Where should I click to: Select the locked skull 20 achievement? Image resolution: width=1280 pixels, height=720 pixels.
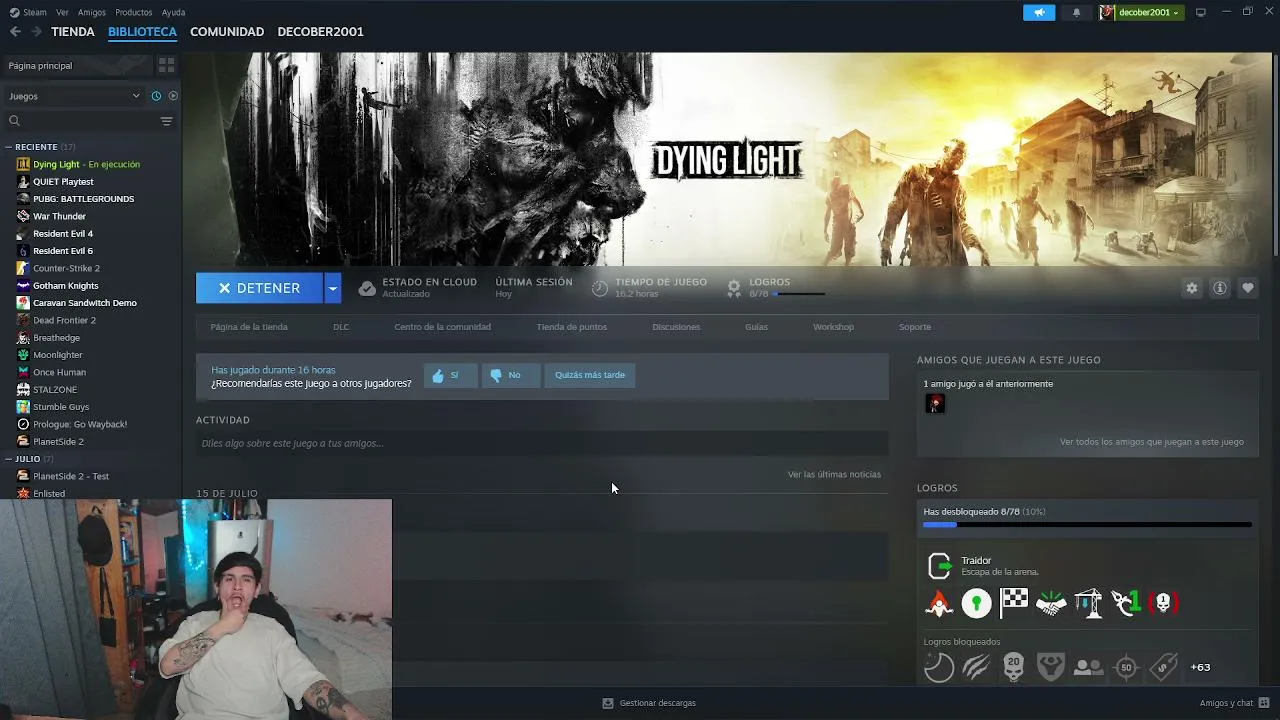1014,667
